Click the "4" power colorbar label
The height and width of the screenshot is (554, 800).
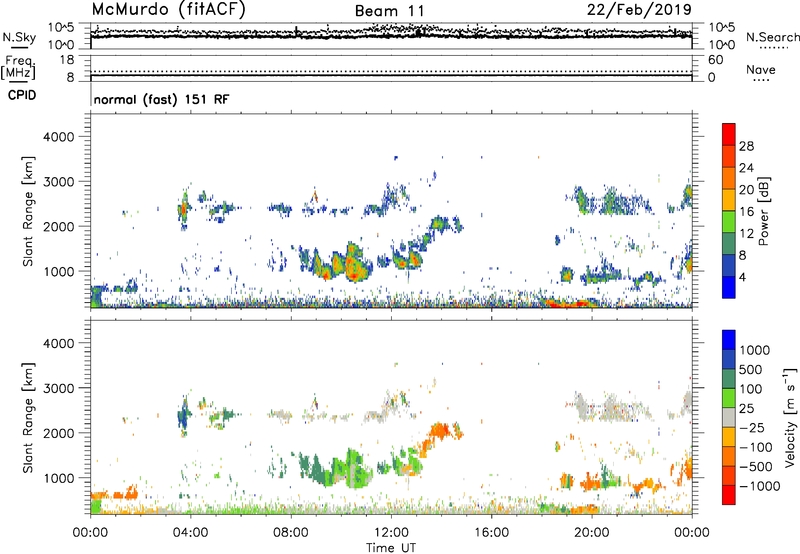click(742, 277)
